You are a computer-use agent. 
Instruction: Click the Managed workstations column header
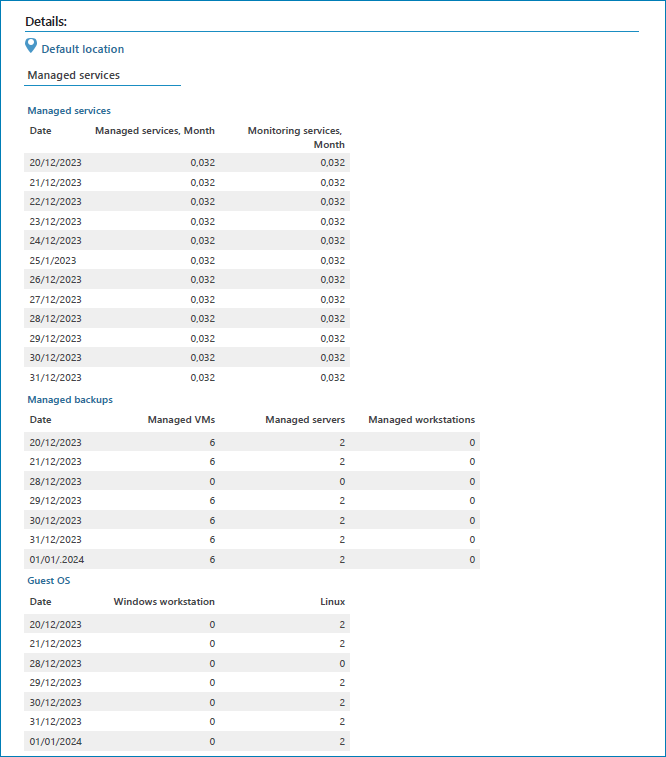[422, 420]
